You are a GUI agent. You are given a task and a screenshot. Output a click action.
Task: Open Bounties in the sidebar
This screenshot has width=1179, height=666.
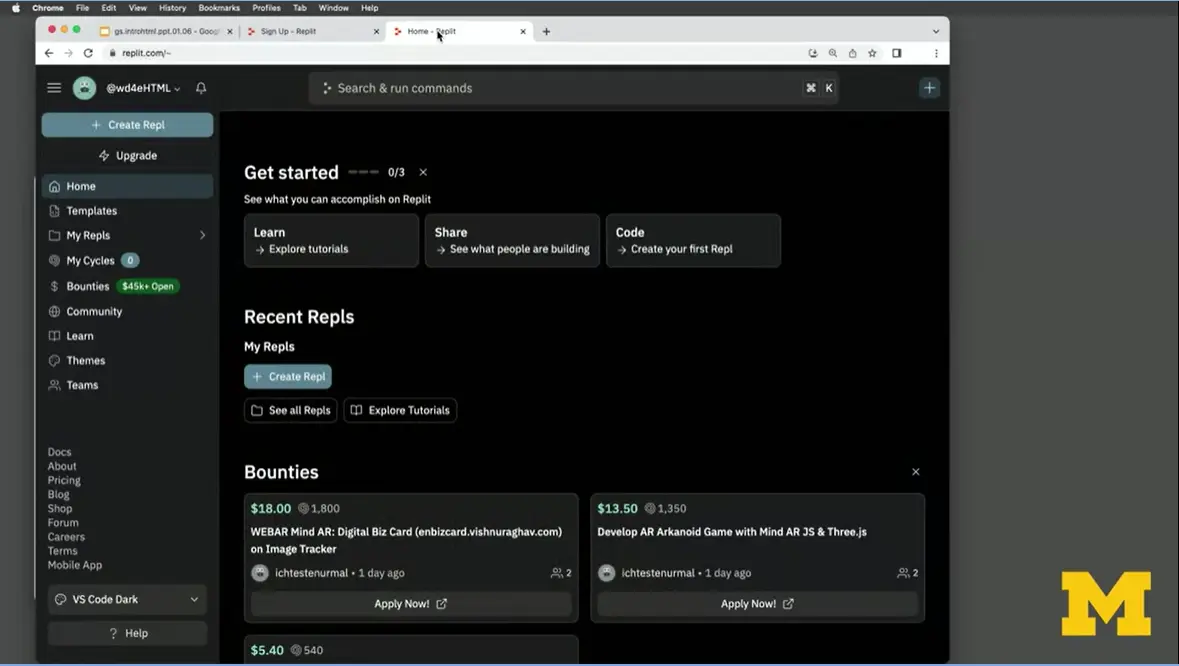(x=88, y=285)
